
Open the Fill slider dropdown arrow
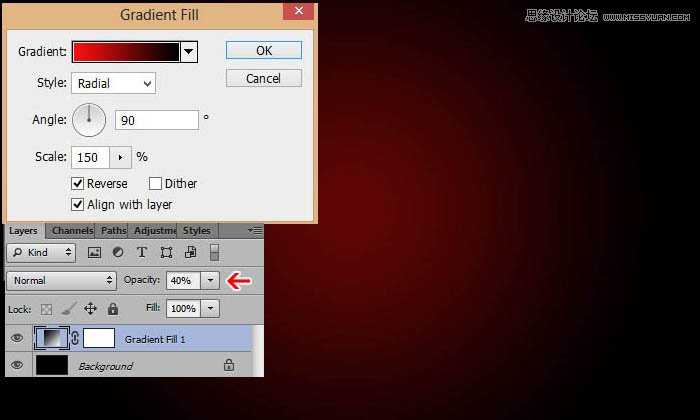pos(210,308)
